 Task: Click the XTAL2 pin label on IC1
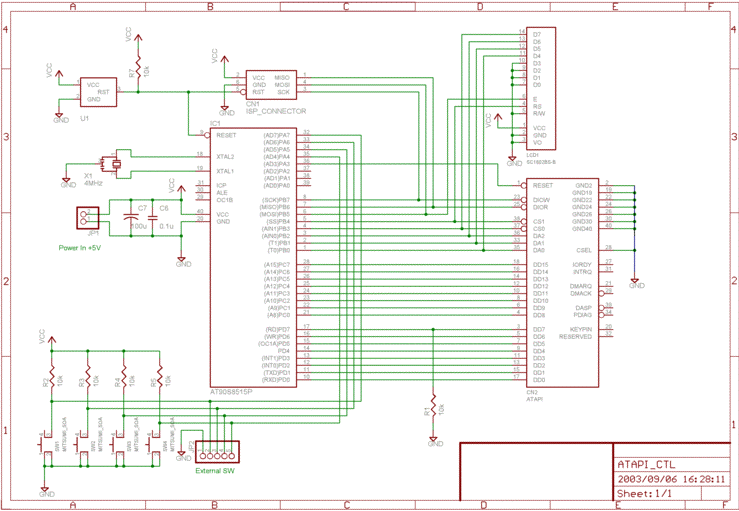226,156
